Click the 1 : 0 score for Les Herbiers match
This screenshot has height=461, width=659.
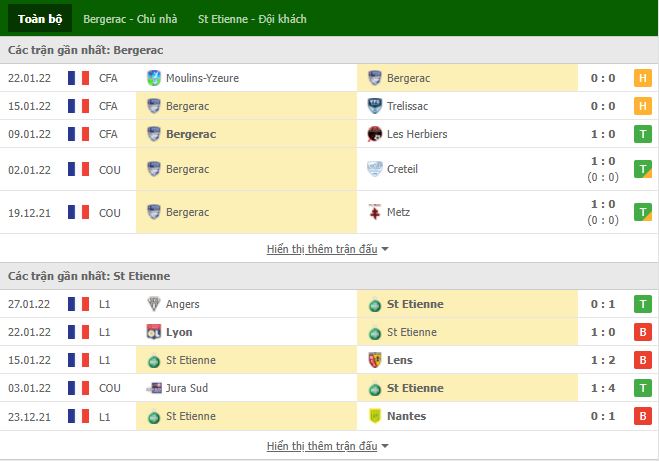[x=603, y=134]
